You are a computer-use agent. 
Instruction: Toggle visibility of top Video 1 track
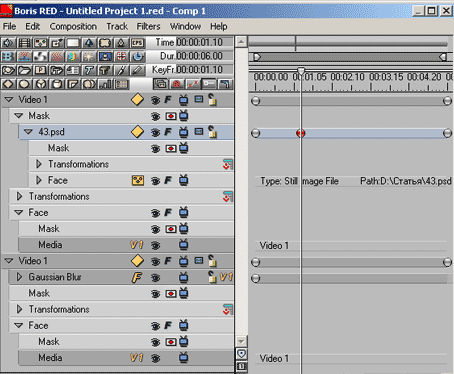(x=155, y=100)
